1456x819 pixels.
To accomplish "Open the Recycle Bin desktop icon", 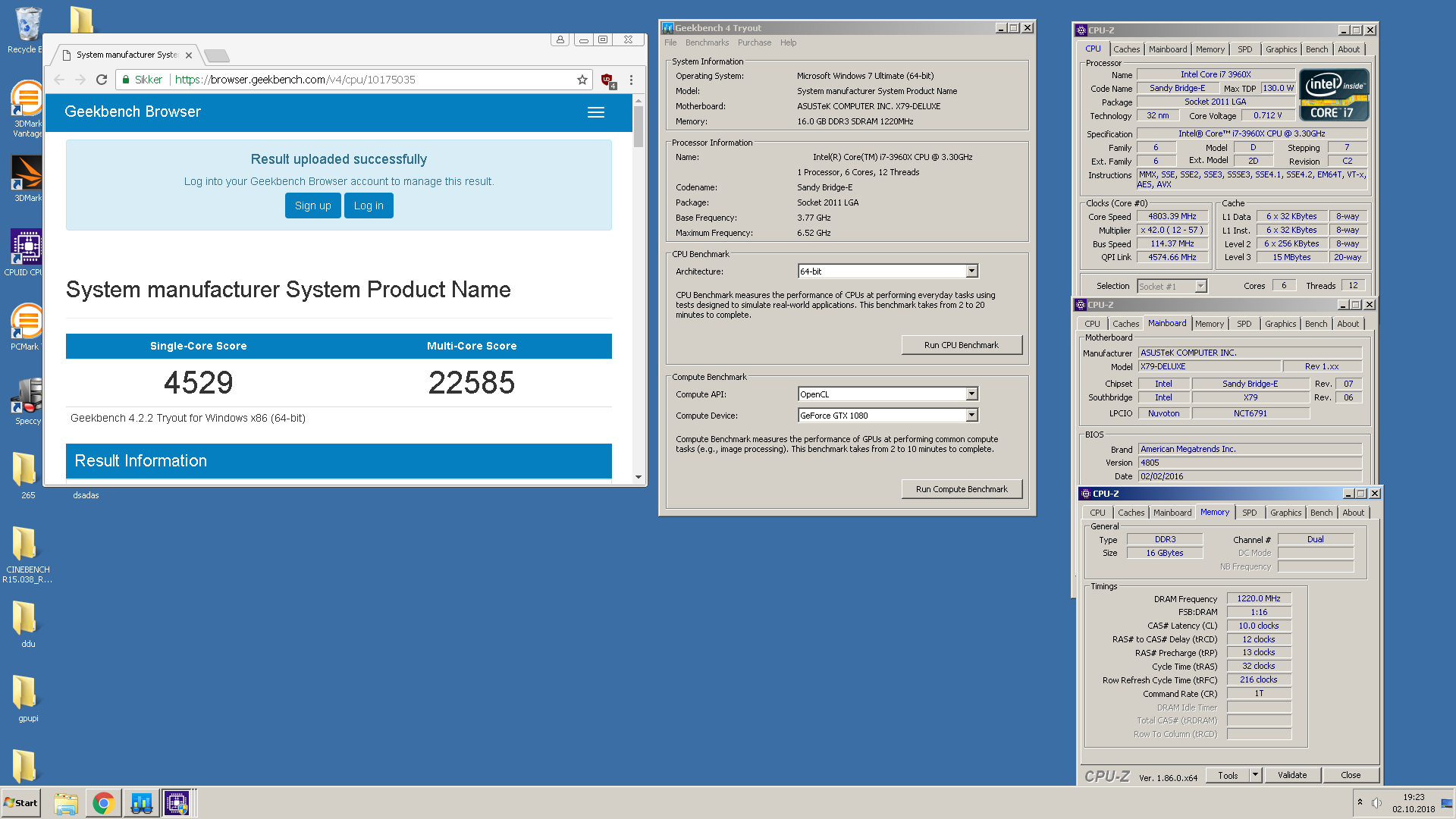I will pos(27,29).
